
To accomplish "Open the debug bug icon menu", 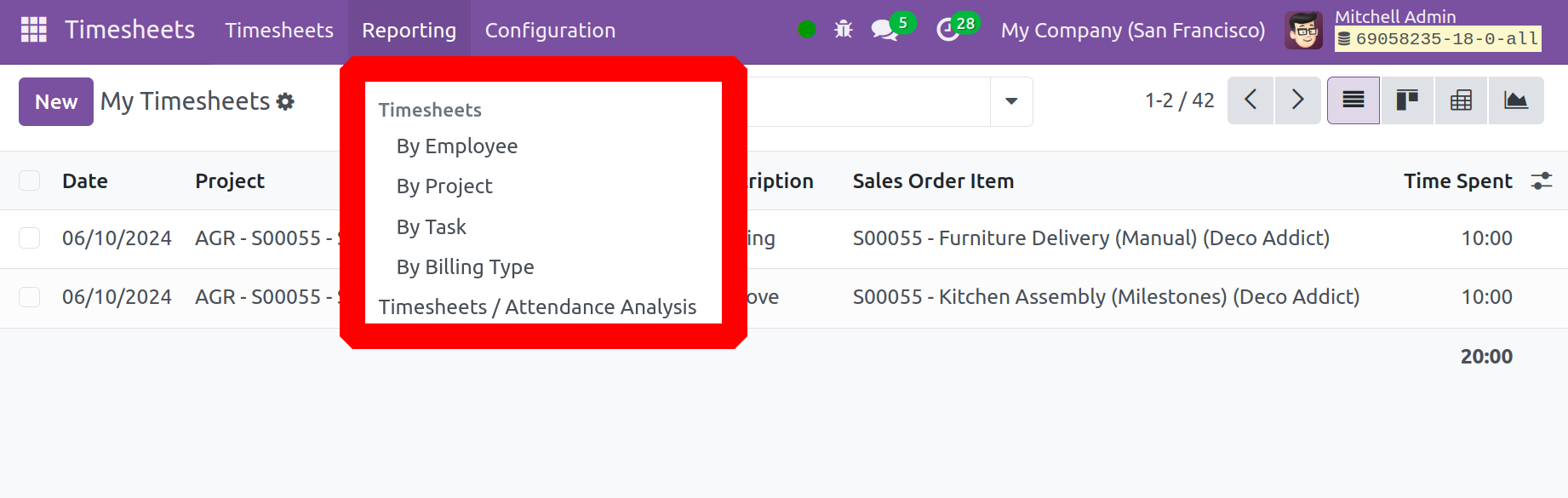I will pyautogui.click(x=844, y=30).
